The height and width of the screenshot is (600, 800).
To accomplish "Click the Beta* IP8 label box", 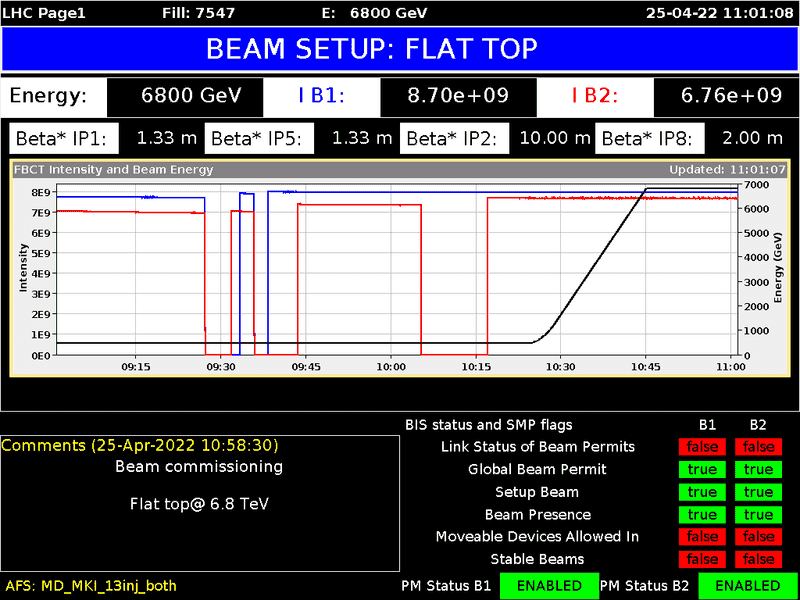I will click(651, 138).
